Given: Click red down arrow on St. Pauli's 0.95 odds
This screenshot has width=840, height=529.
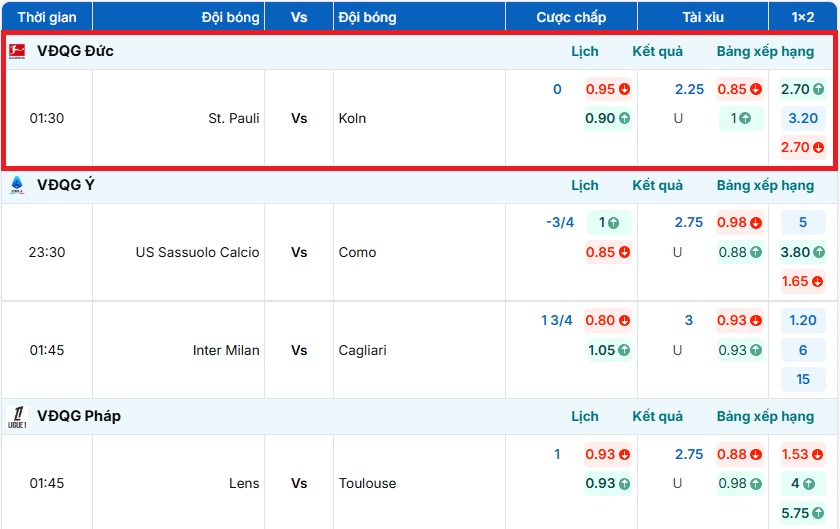Looking at the screenshot, I should tap(624, 89).
